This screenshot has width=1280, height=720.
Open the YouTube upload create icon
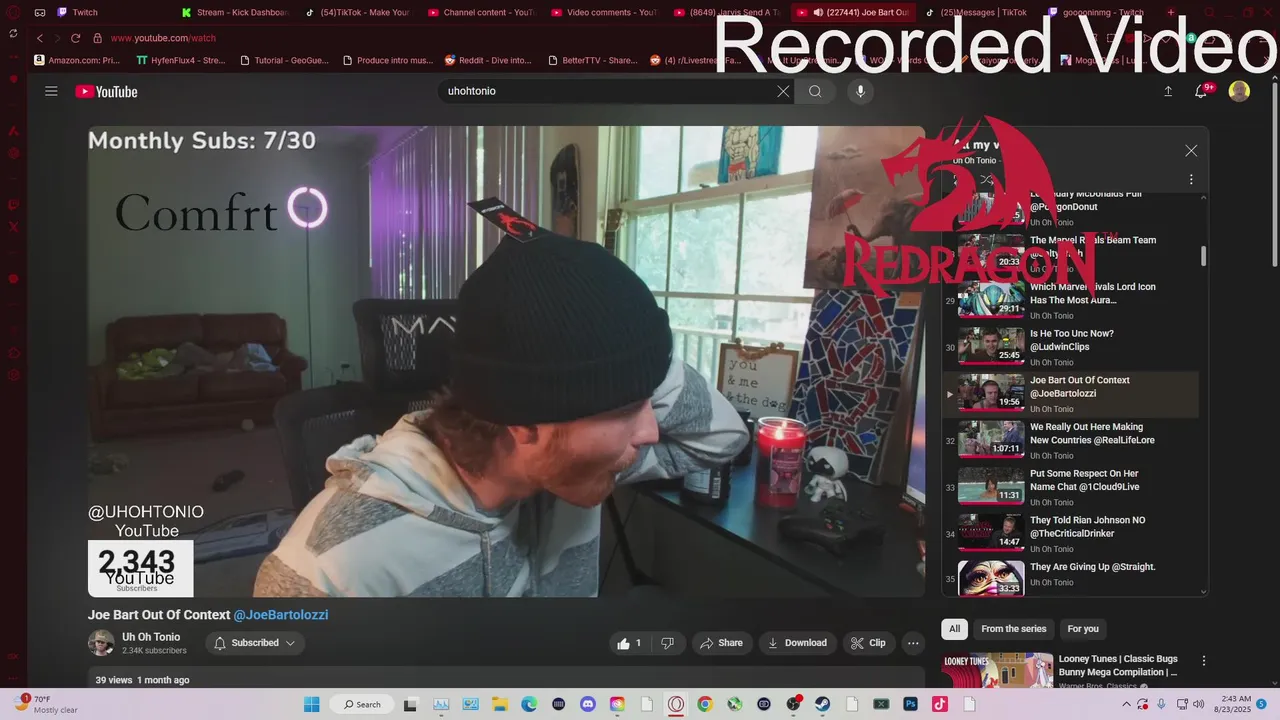point(1168,91)
